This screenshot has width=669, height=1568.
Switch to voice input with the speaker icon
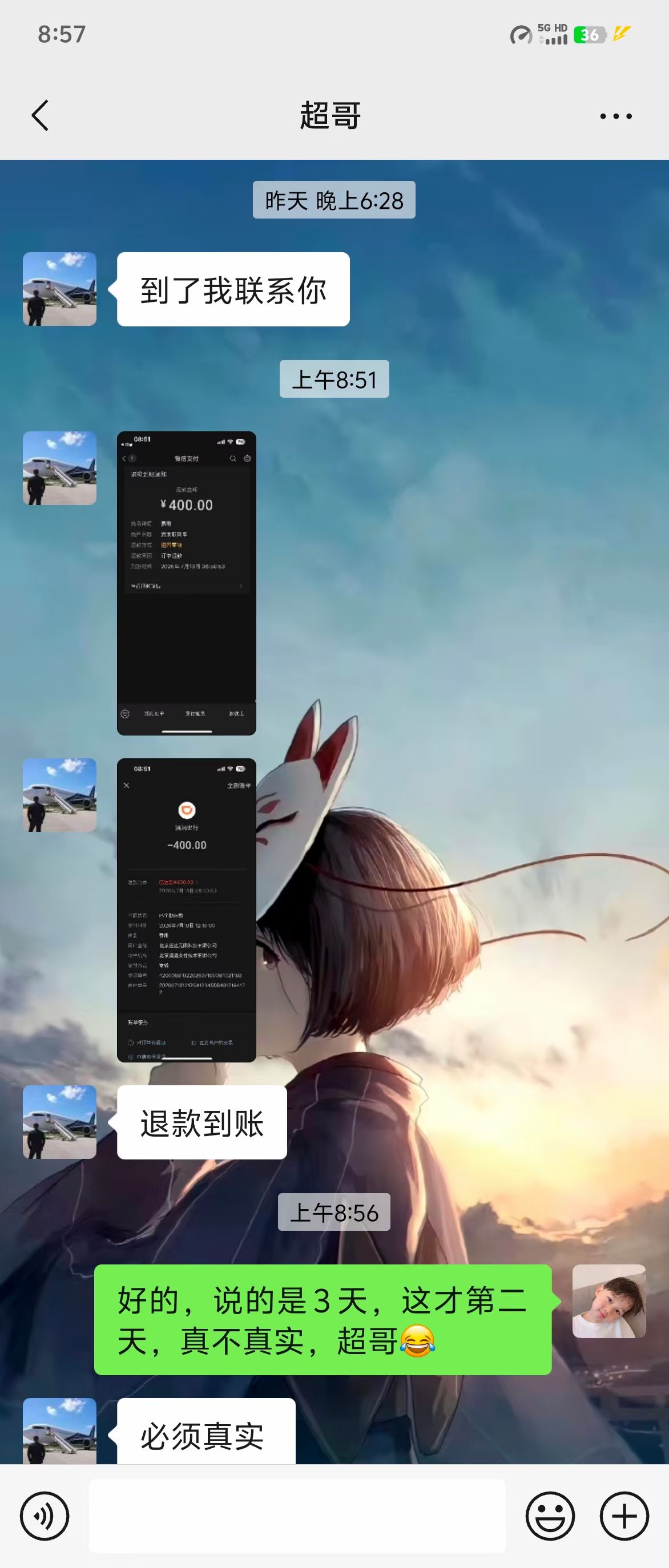click(x=45, y=1516)
